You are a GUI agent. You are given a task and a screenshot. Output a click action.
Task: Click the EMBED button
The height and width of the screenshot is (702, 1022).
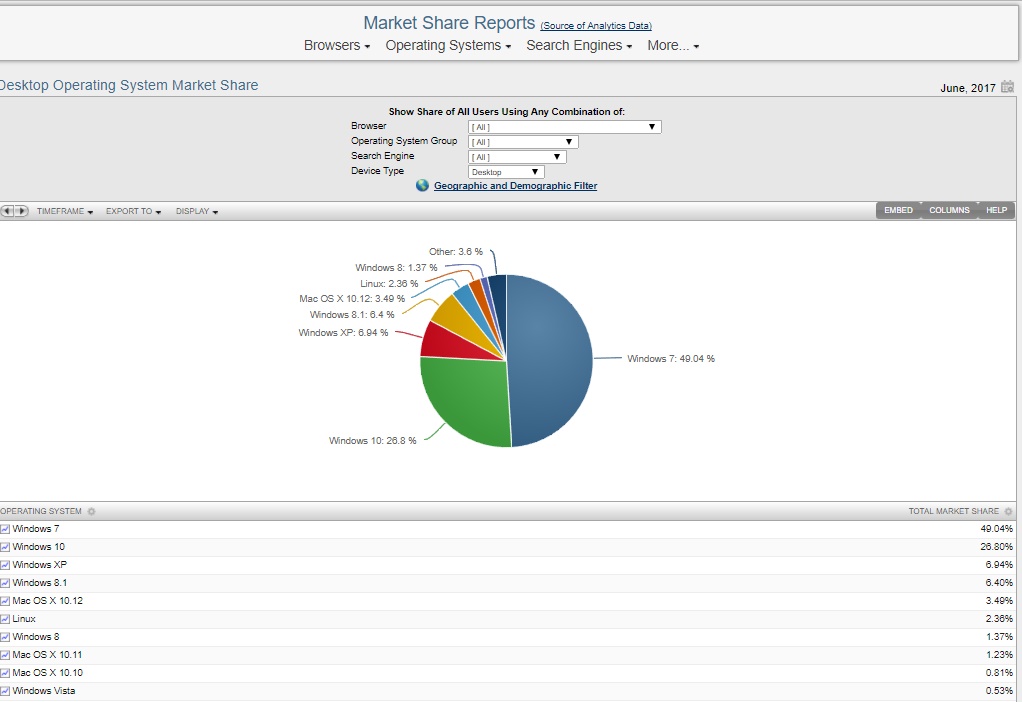coord(898,211)
